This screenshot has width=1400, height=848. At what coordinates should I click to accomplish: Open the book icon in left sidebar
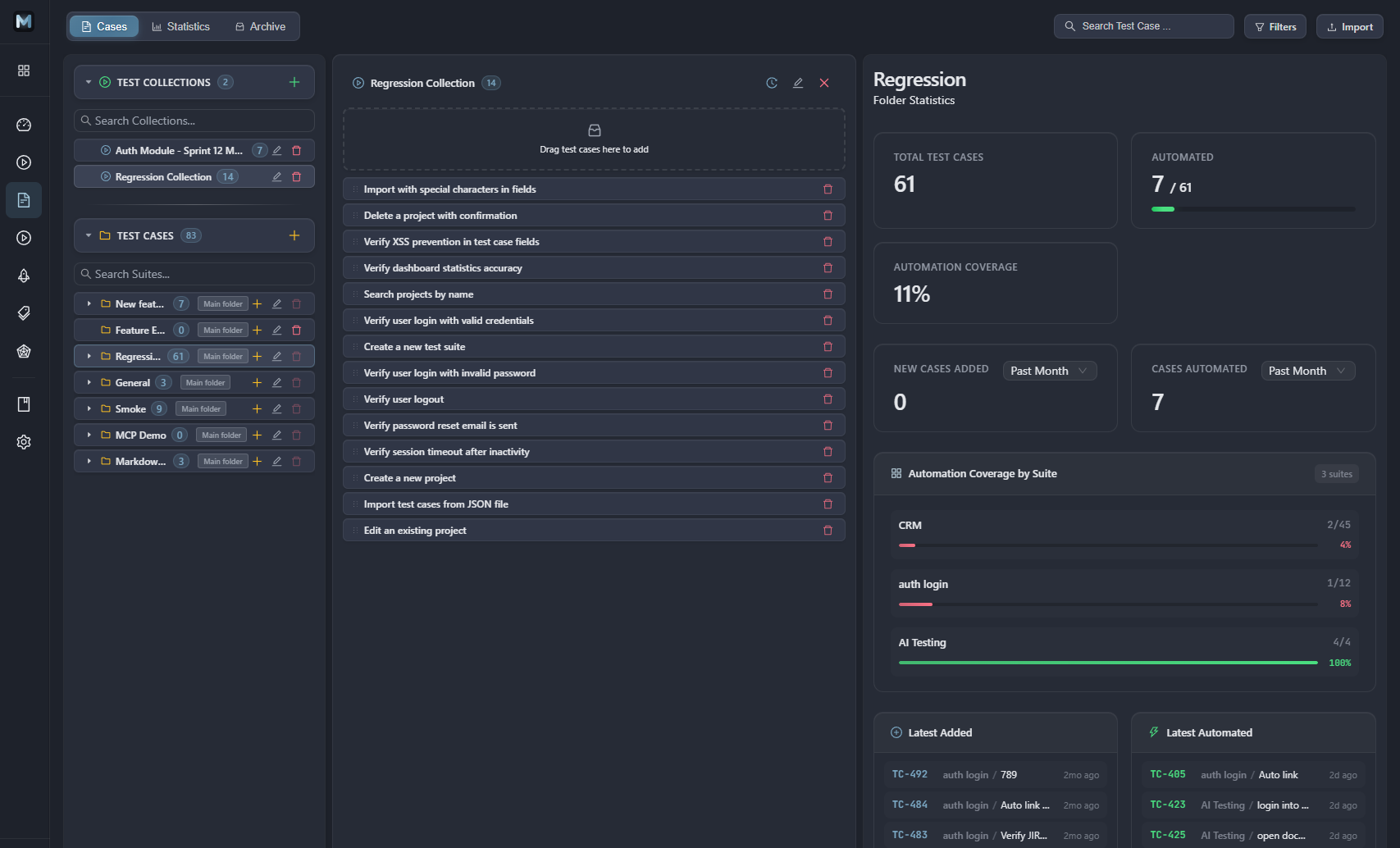[24, 404]
